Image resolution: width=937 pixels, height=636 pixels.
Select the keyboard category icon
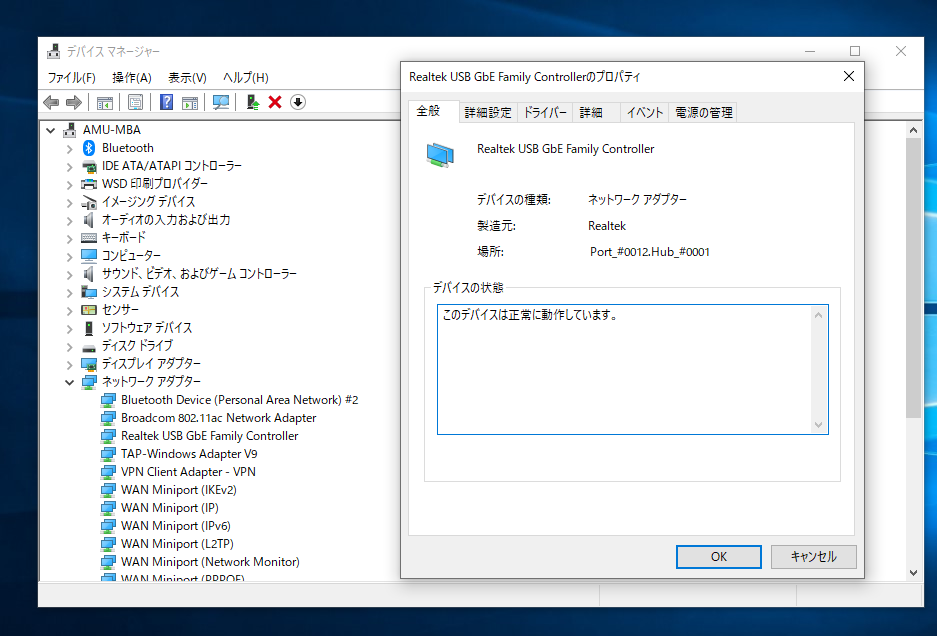click(x=89, y=238)
